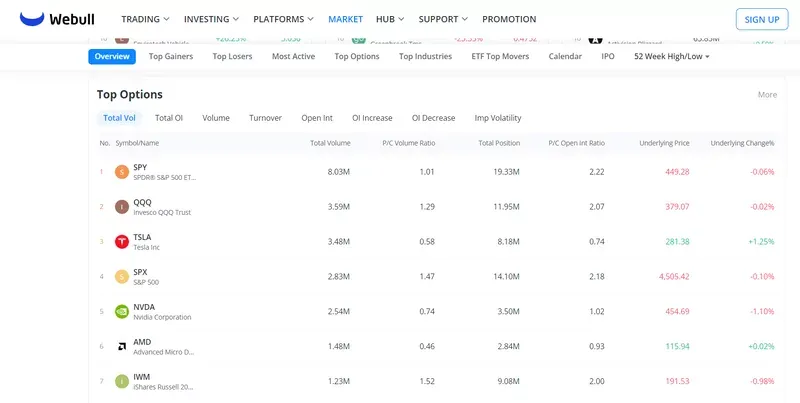
Task: Open the Calendar tab
Action: pyautogui.click(x=565, y=57)
